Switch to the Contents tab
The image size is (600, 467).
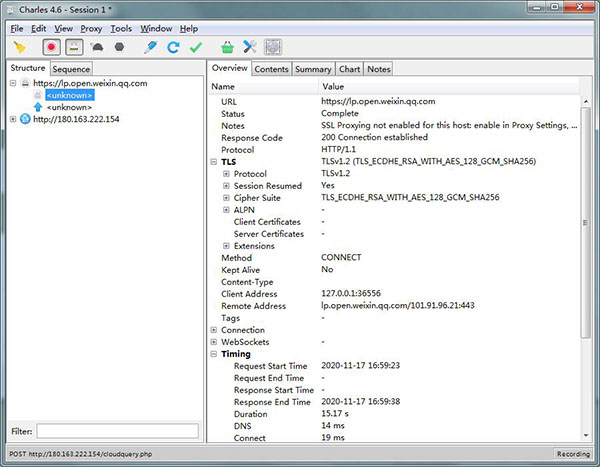pos(271,69)
